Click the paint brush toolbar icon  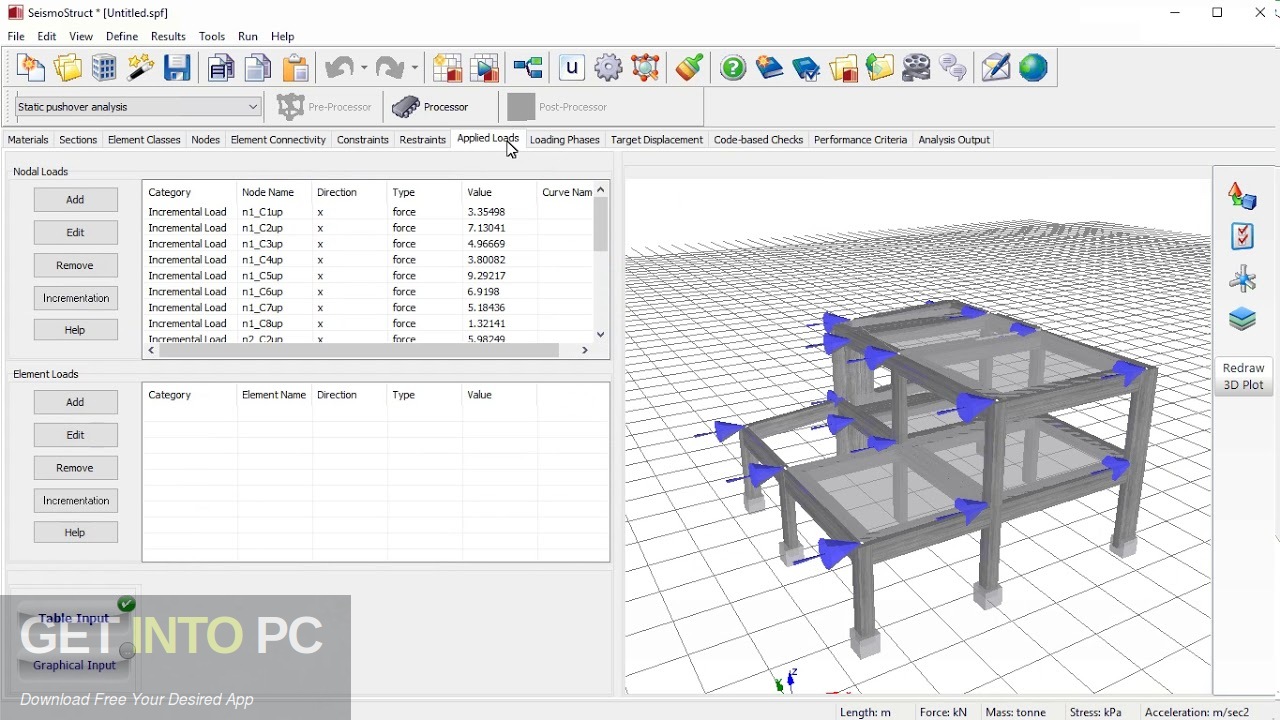tap(689, 68)
